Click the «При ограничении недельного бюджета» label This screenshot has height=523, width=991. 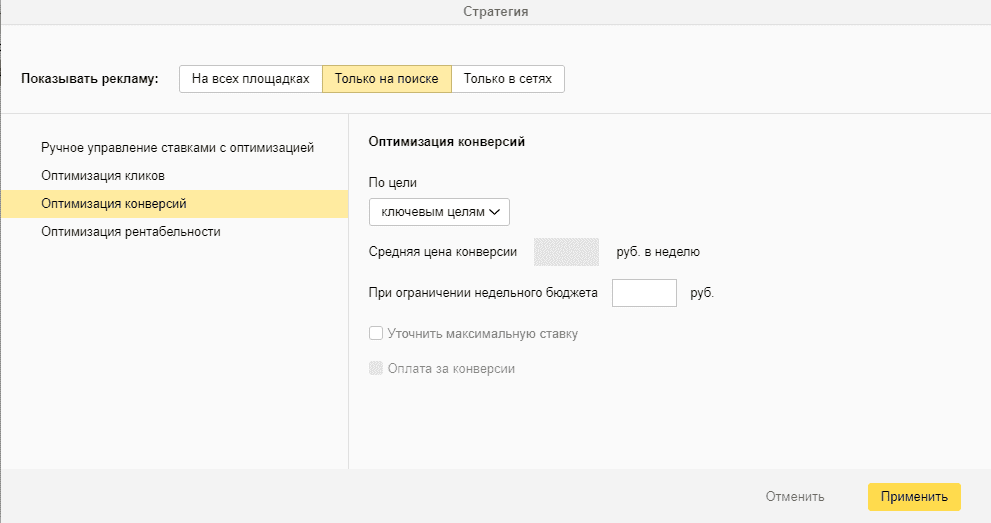click(x=483, y=294)
